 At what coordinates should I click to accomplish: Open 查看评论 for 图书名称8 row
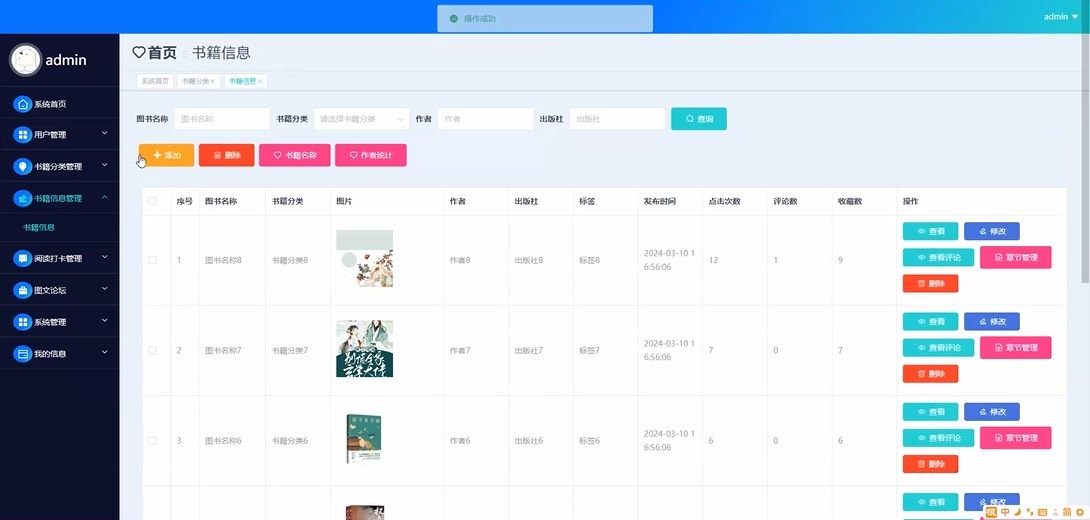(x=938, y=257)
